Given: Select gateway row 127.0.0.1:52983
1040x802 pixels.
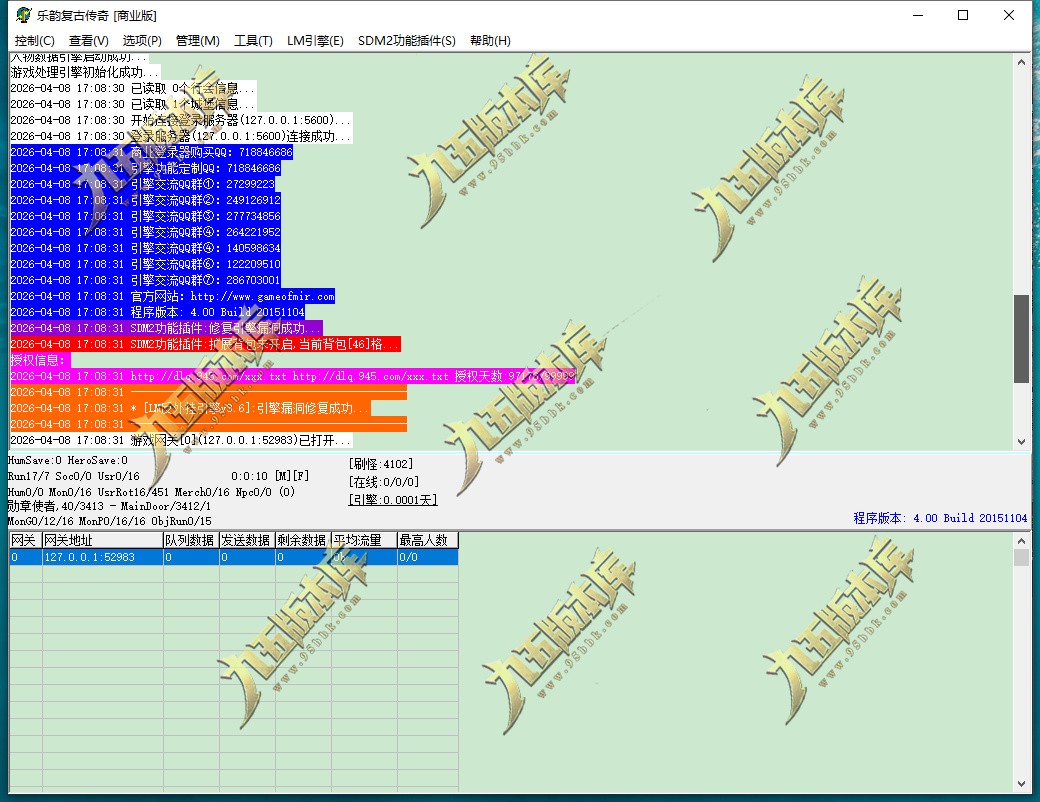Looking at the screenshot, I should pyautogui.click(x=233, y=557).
